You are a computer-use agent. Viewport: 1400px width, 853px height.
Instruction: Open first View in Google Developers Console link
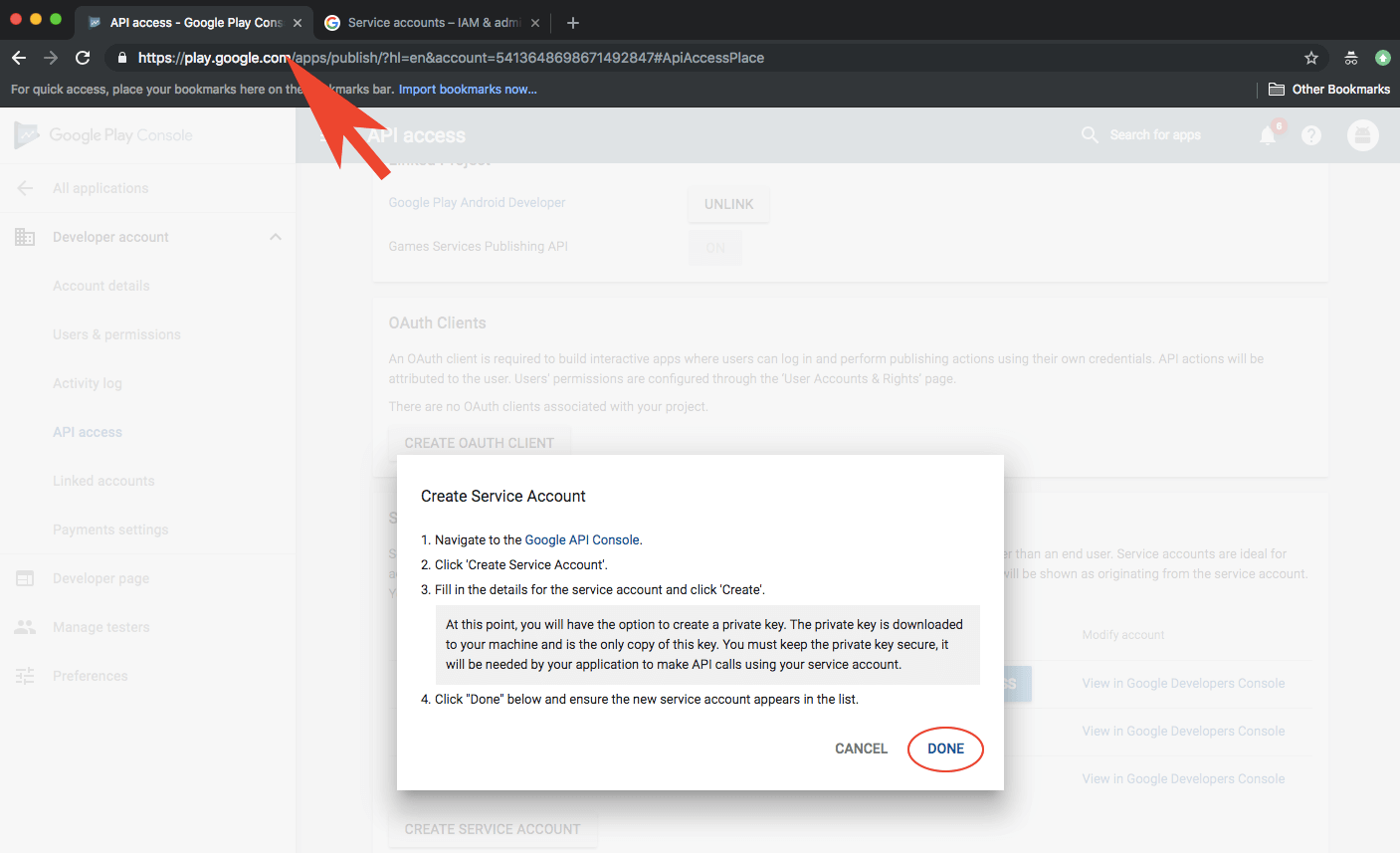[1183, 683]
